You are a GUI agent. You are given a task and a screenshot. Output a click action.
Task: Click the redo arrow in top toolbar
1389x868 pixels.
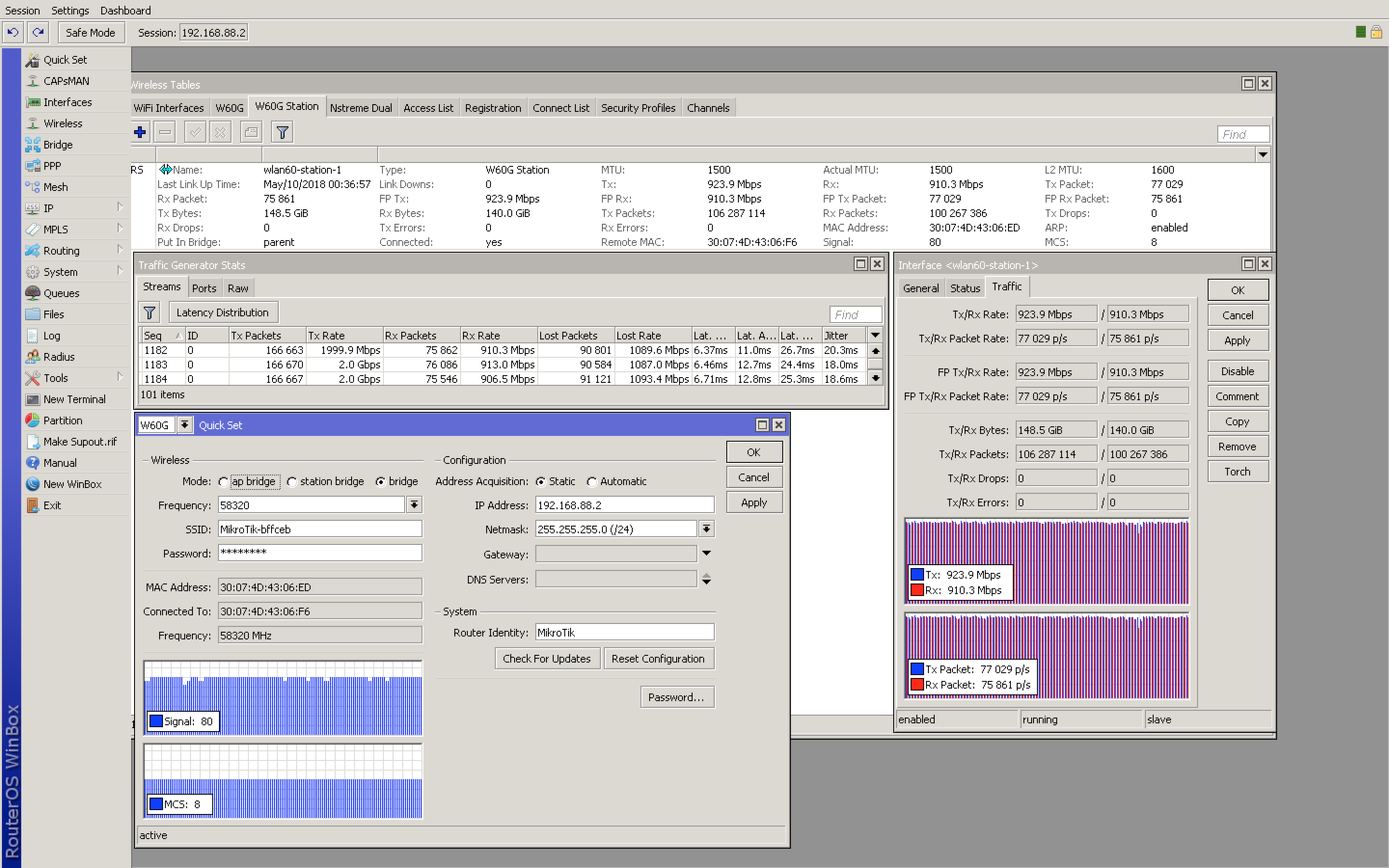pos(39,32)
